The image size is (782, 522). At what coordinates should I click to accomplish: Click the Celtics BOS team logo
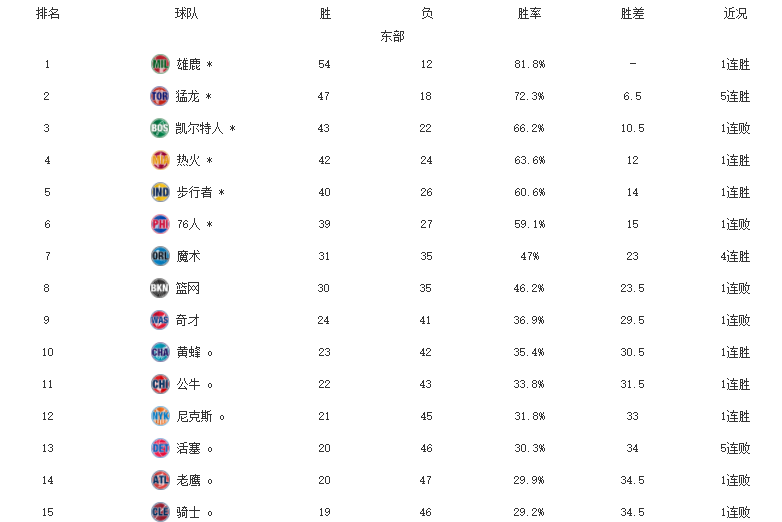coord(160,128)
